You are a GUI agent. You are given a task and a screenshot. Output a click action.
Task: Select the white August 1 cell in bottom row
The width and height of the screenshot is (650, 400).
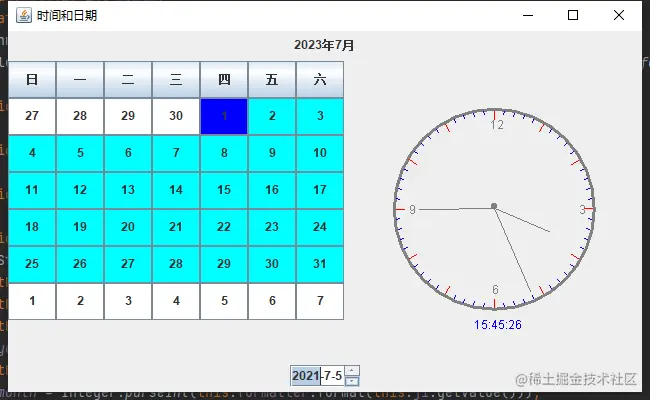pyautogui.click(x=32, y=301)
